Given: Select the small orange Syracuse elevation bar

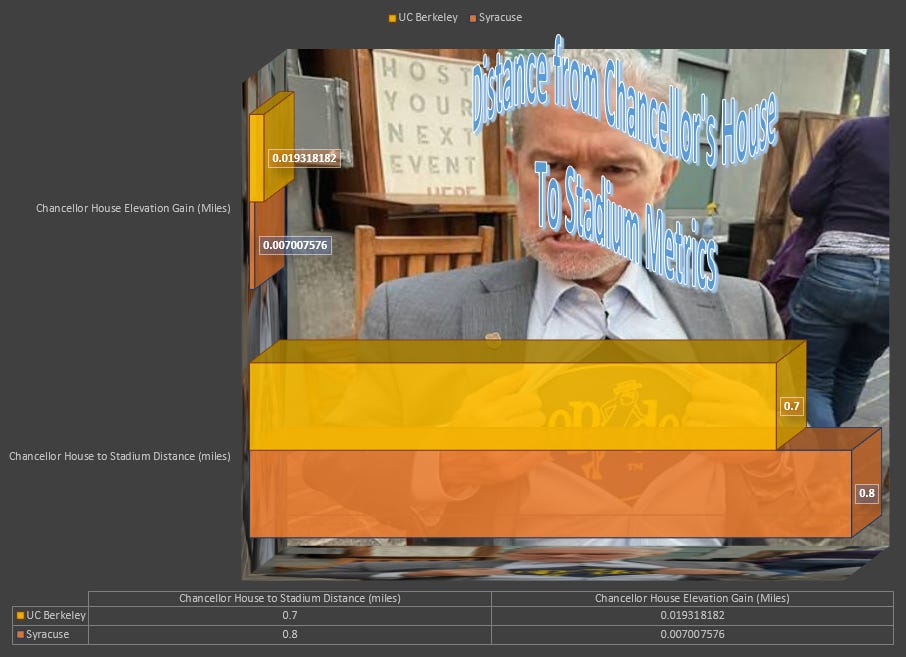Looking at the screenshot, I should 252,245.
